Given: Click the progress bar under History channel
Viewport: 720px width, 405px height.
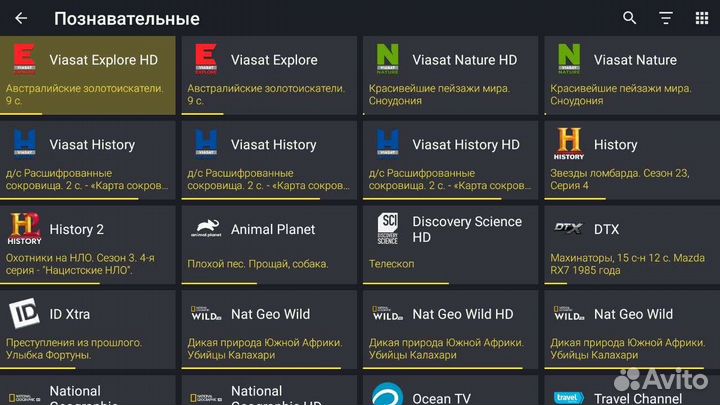Looking at the screenshot, I should 575,199.
